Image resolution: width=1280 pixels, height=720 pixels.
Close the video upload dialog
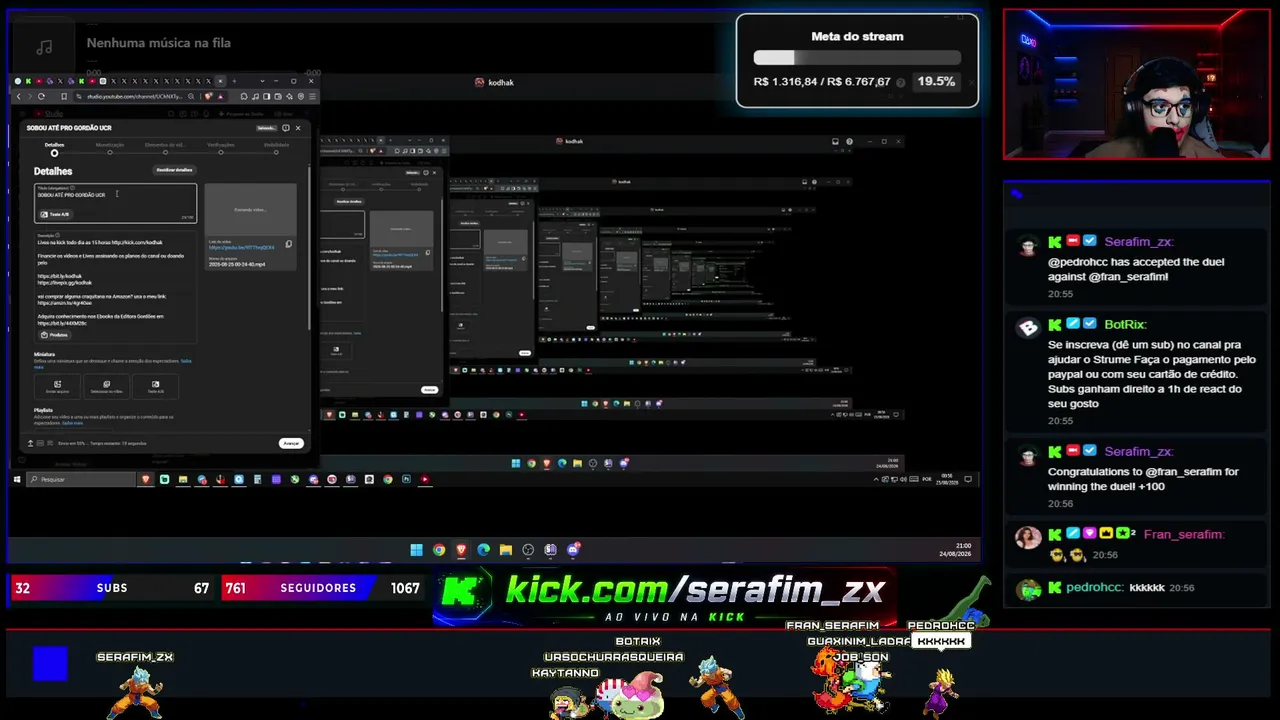[x=298, y=128]
